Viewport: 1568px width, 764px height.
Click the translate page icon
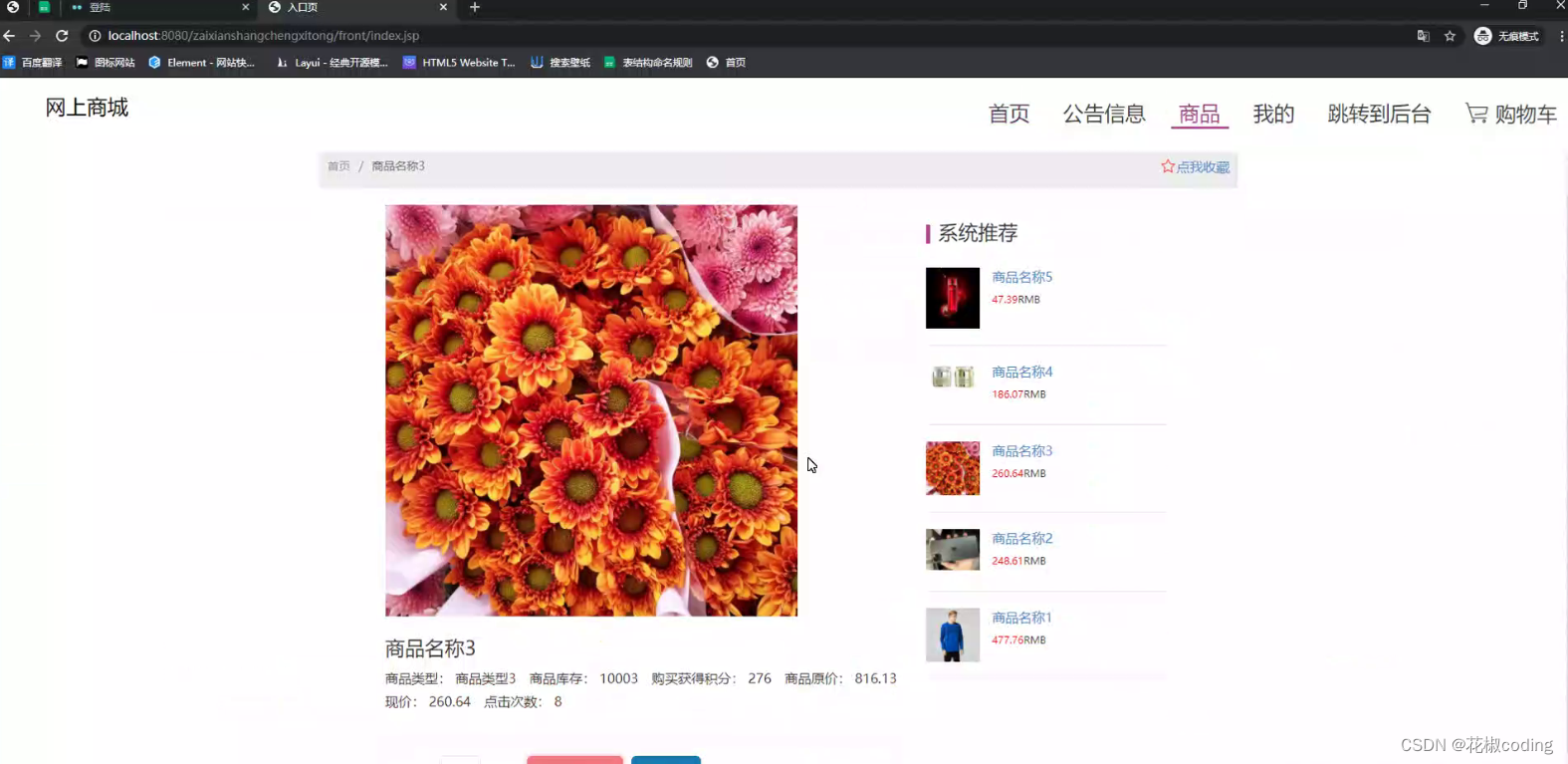click(x=1423, y=36)
